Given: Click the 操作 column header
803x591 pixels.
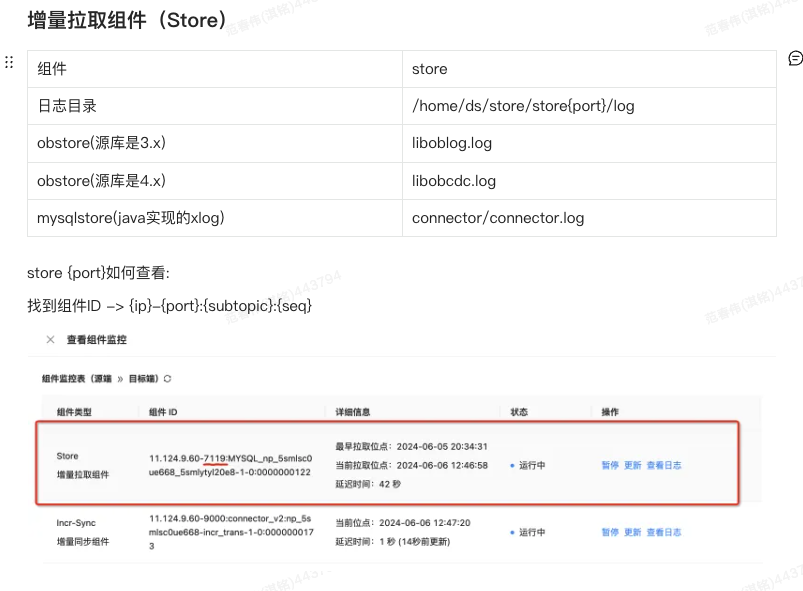Looking at the screenshot, I should pyautogui.click(x=610, y=412).
